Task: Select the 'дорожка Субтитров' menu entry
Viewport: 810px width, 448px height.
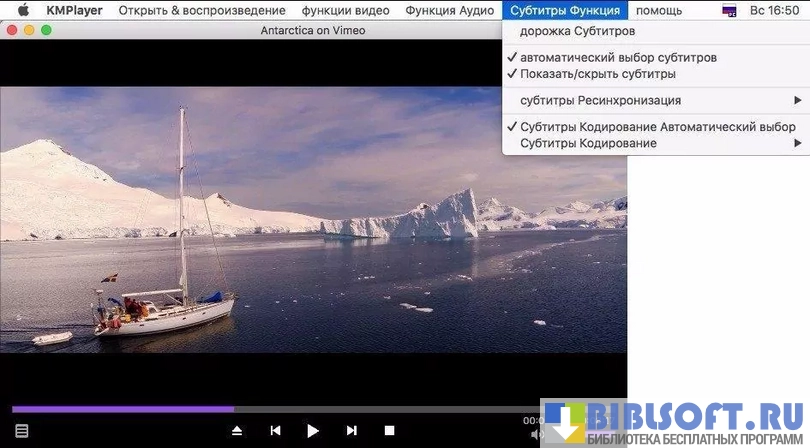Action: coord(577,31)
